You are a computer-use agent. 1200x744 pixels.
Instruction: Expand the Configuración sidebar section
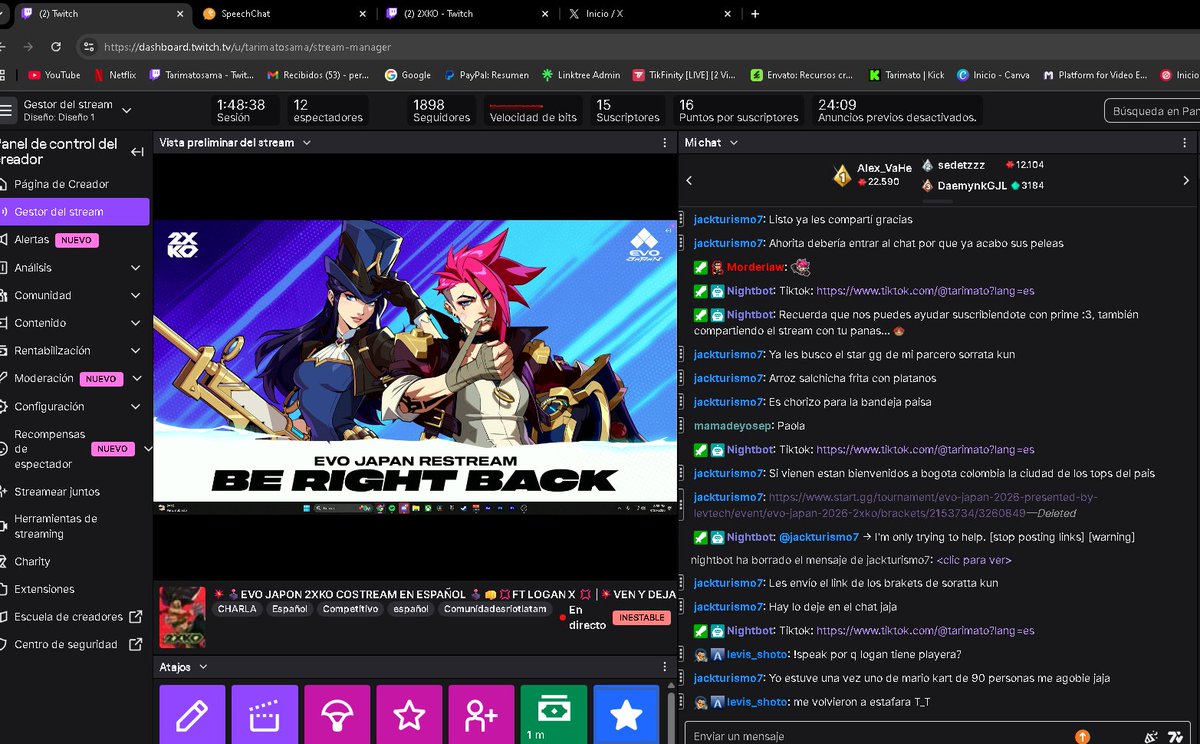(136, 407)
